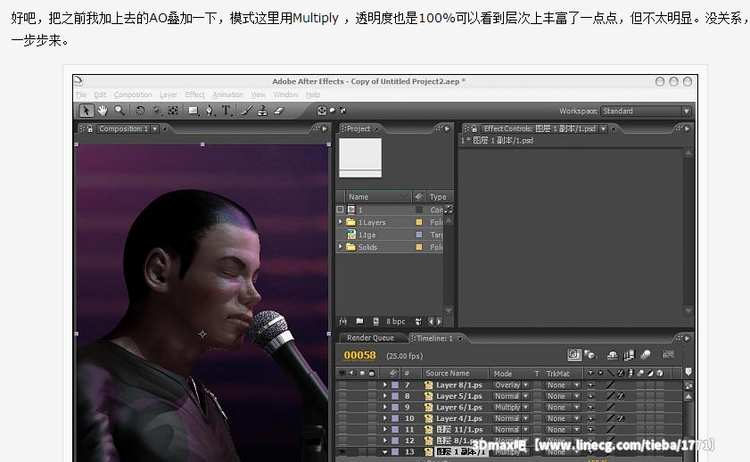Click the Mode column header in Timeline
This screenshot has width=750, height=462.
click(x=503, y=374)
